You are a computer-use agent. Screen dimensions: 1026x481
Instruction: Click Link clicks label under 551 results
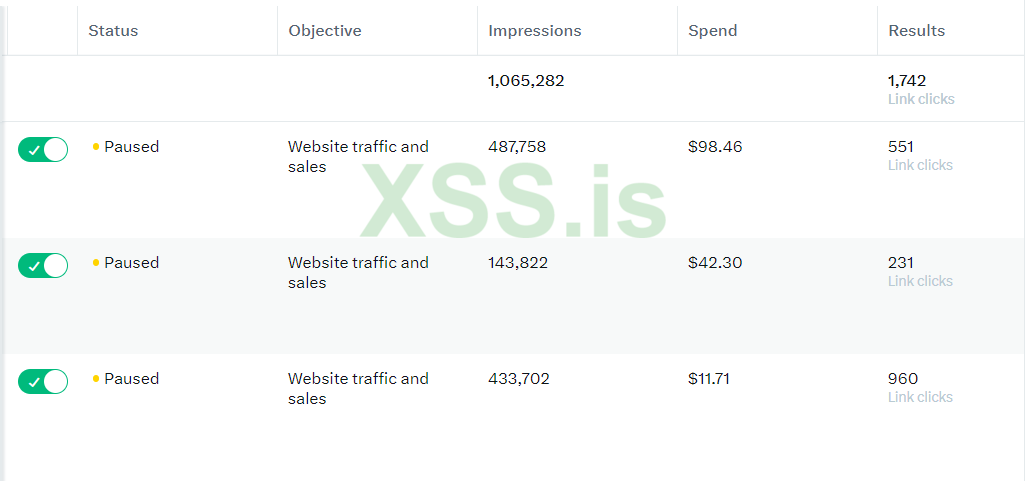tap(921, 165)
